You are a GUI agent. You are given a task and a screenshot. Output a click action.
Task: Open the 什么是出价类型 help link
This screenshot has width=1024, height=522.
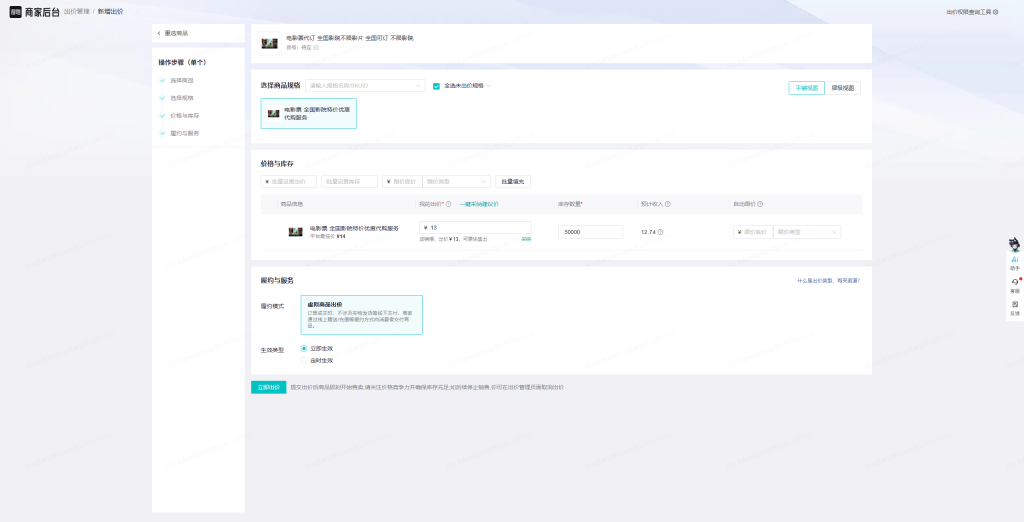828,280
